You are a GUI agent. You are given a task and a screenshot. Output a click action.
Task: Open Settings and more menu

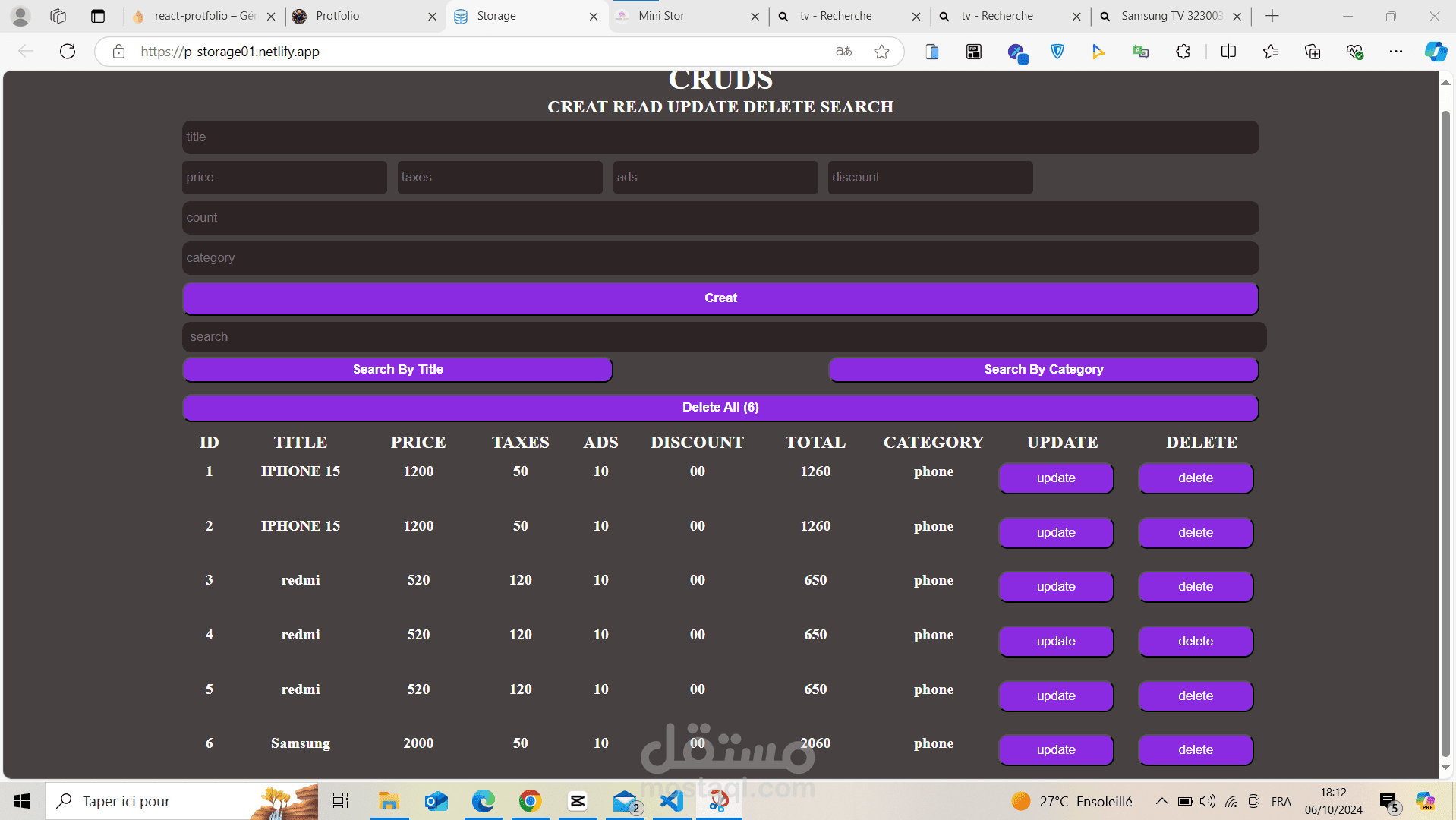click(x=1396, y=52)
